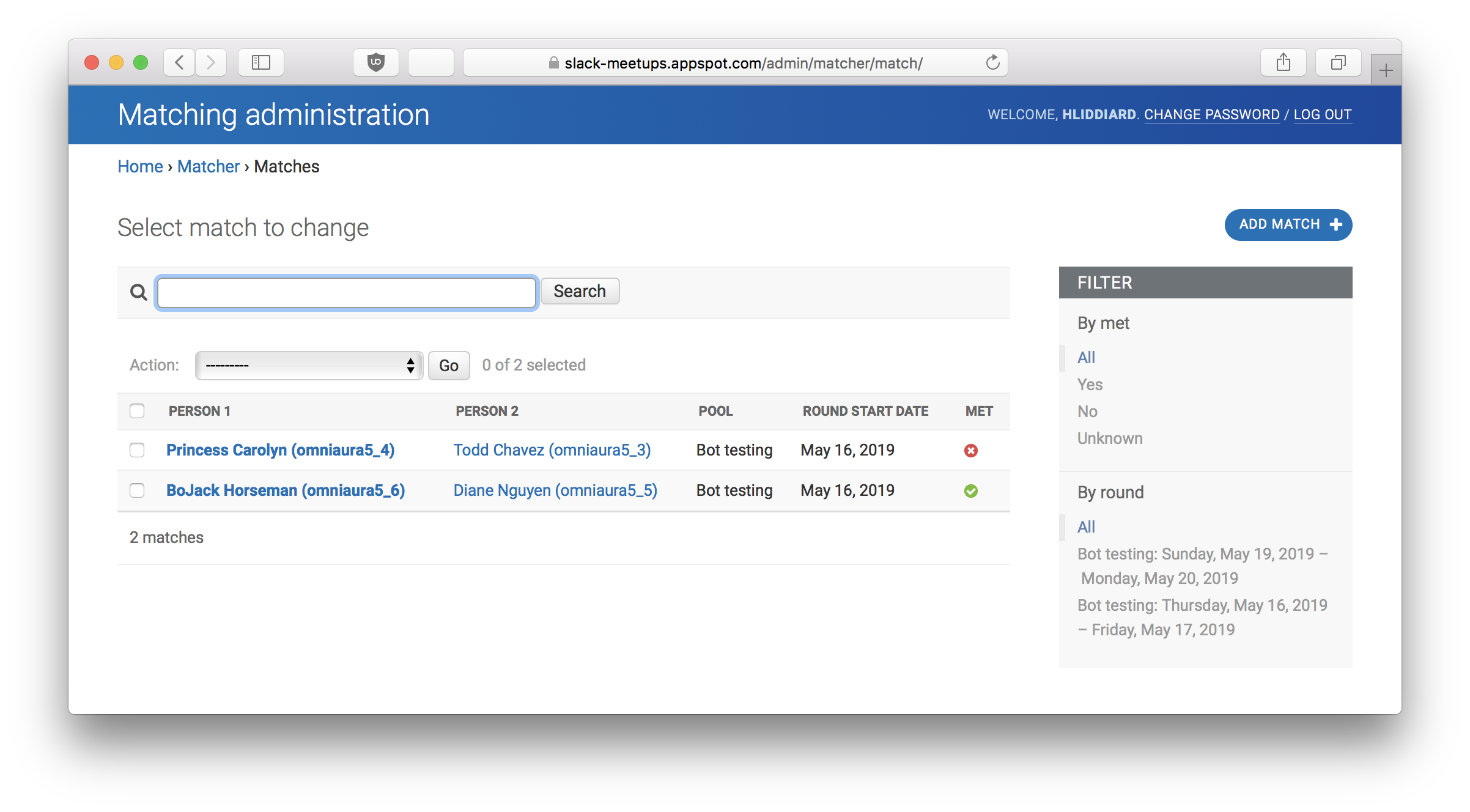1470x812 pixels.
Task: Check the Princess Carolyn match row checkbox
Action: 137,450
